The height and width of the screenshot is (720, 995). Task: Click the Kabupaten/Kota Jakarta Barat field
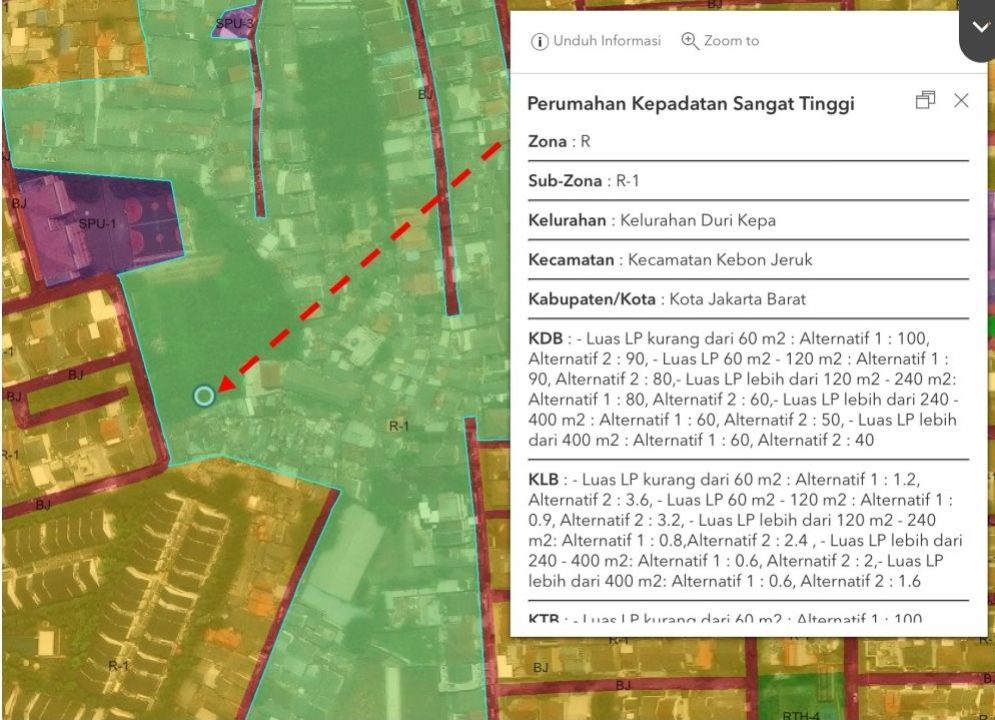click(666, 299)
